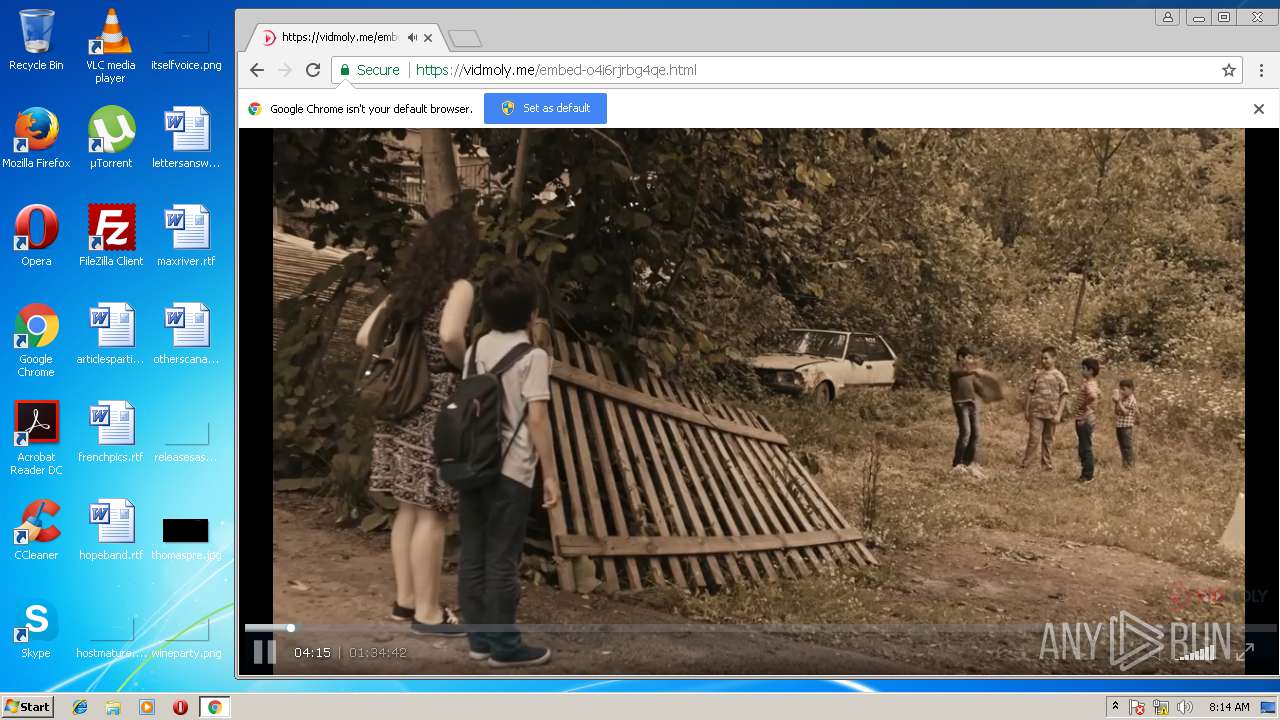Adjust the video player volume bars
1280x720 pixels.
tap(1197, 652)
